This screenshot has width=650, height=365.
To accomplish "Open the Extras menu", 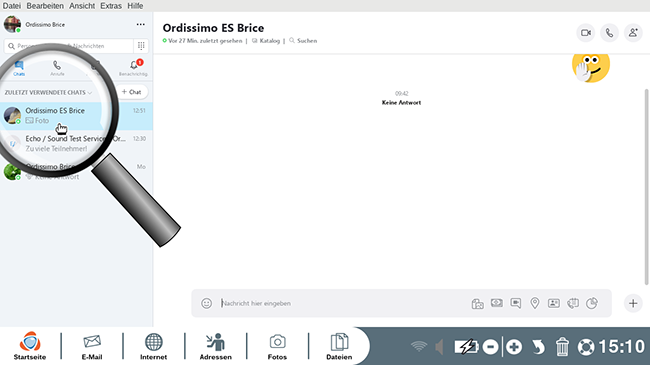I will tap(111, 6).
